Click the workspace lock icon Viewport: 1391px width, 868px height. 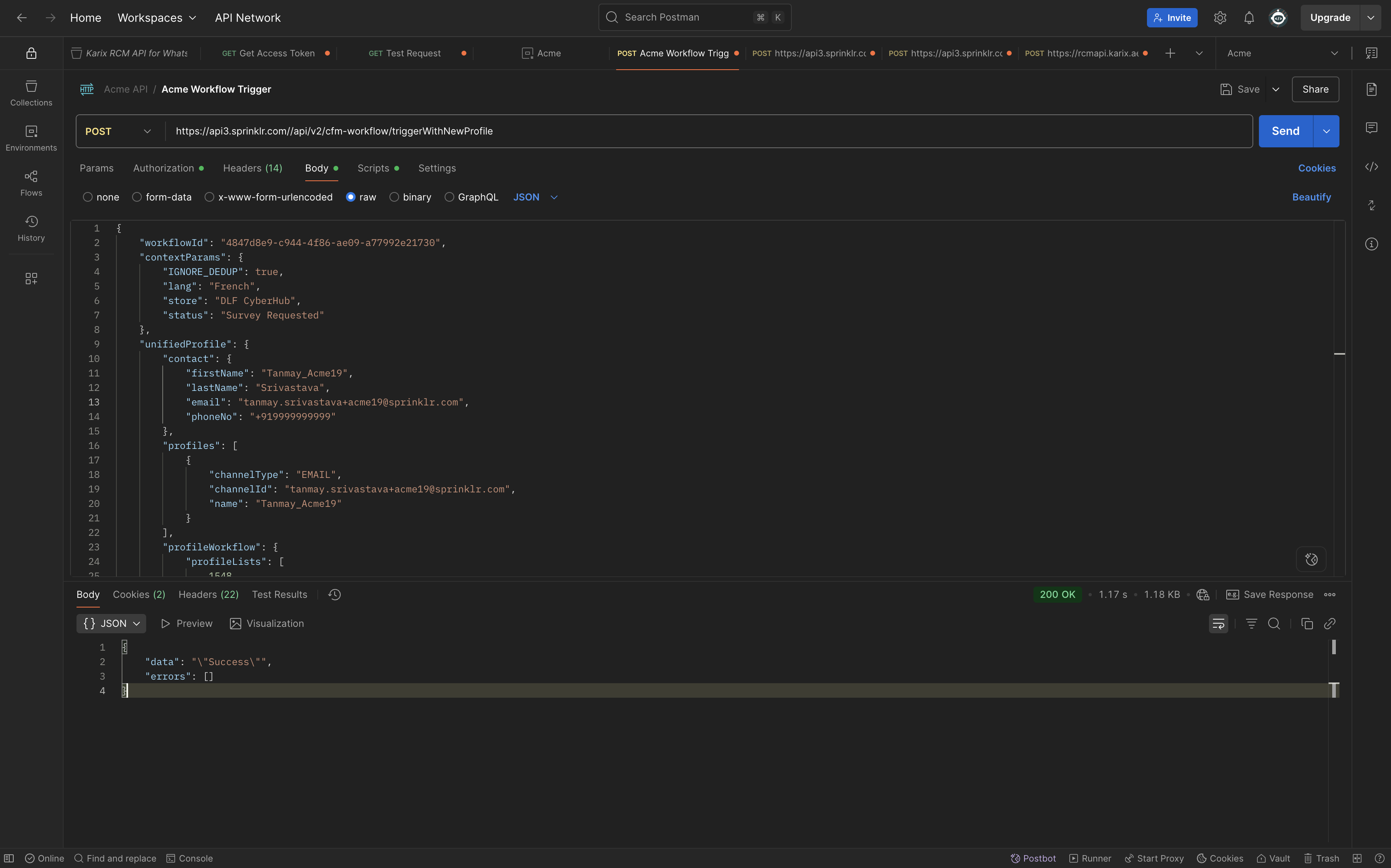tap(31, 54)
